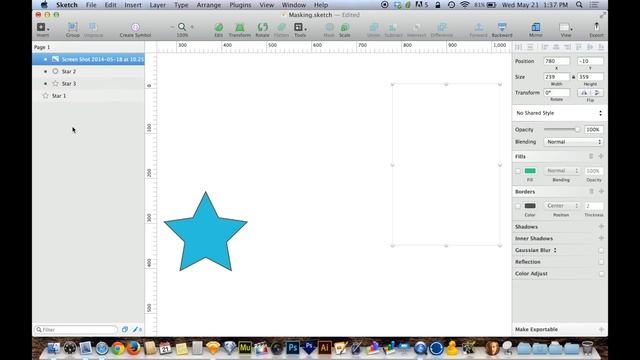Click the Flatten toolbar icon
The width and height of the screenshot is (640, 360).
(281, 27)
